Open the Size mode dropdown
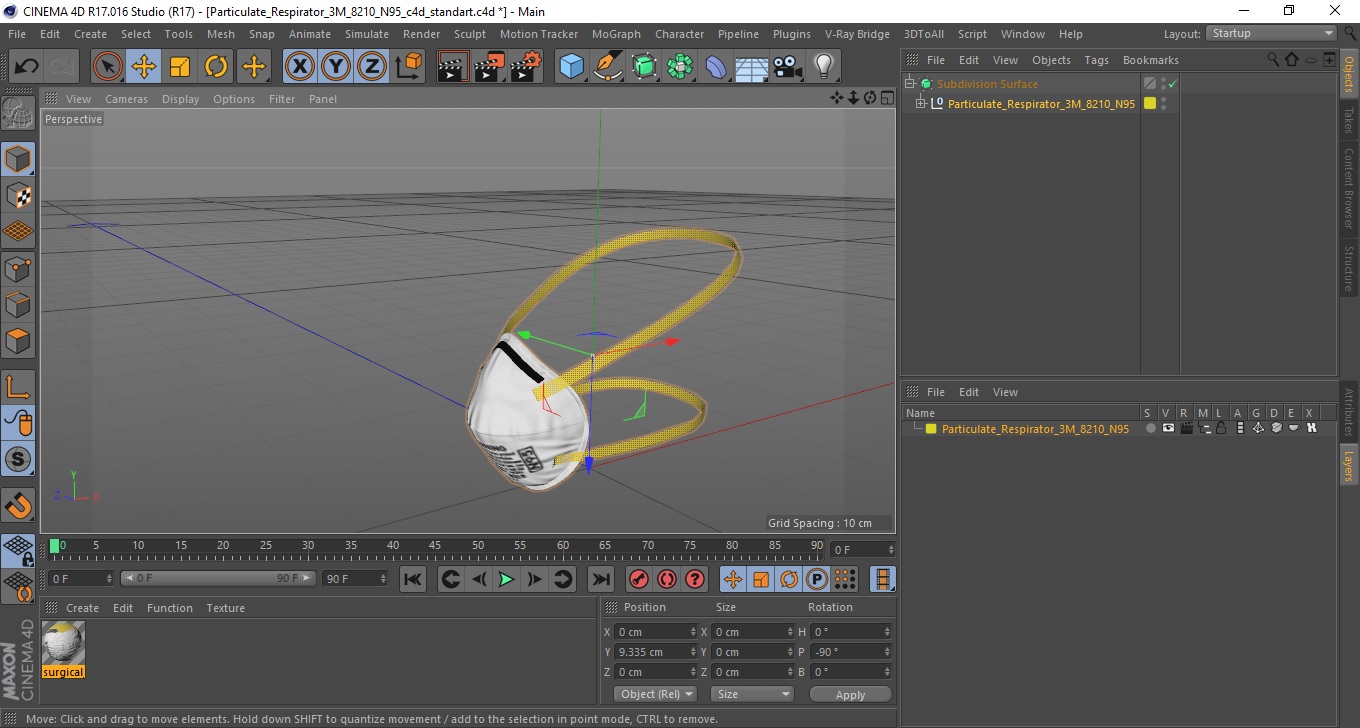The height and width of the screenshot is (728, 1360). (752, 694)
